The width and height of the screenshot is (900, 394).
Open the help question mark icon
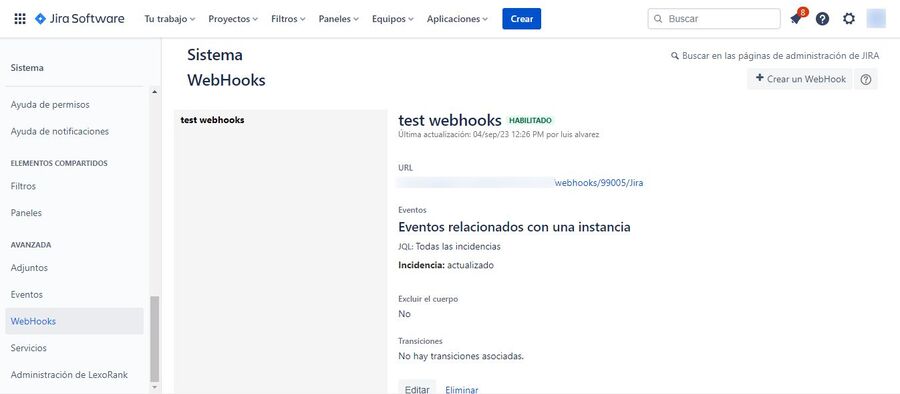pos(823,19)
